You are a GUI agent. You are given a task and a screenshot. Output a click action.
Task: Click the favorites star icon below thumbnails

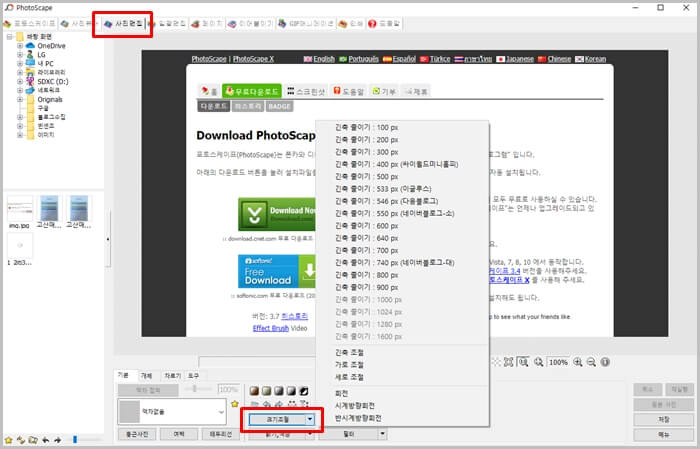(x=8, y=440)
